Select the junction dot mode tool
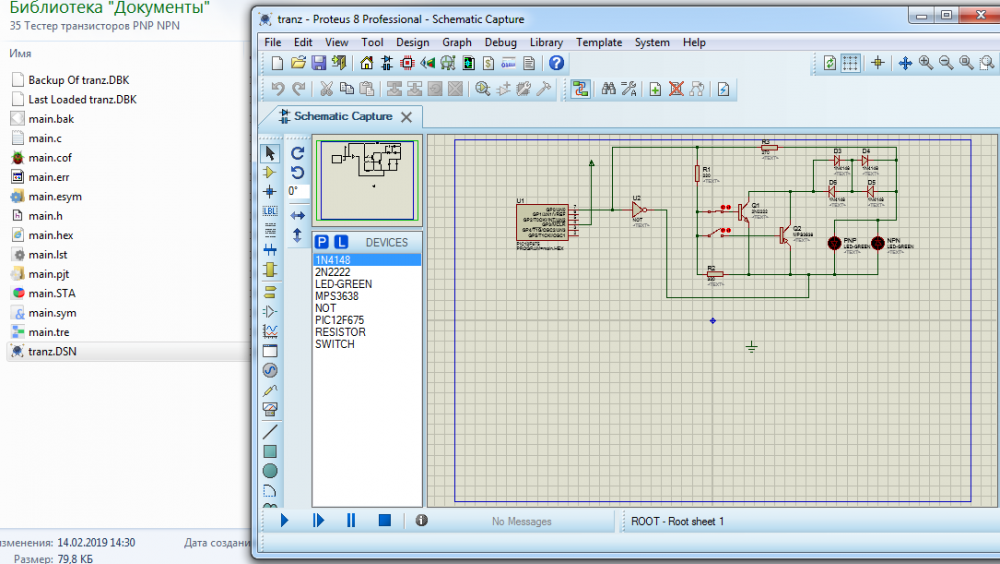 point(270,191)
